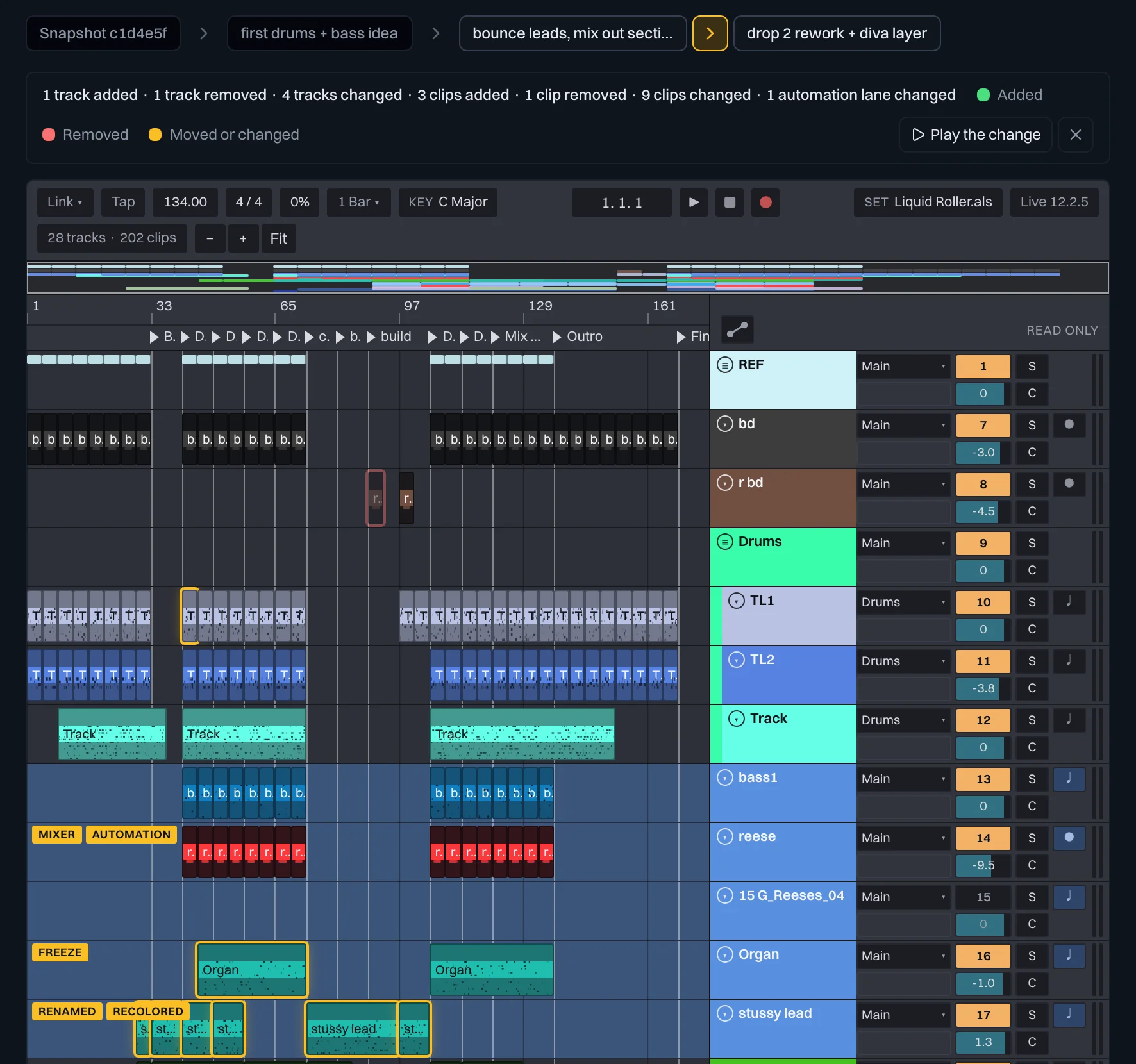This screenshot has height=1064, width=1136.
Task: Open the Link dropdown
Action: point(65,202)
